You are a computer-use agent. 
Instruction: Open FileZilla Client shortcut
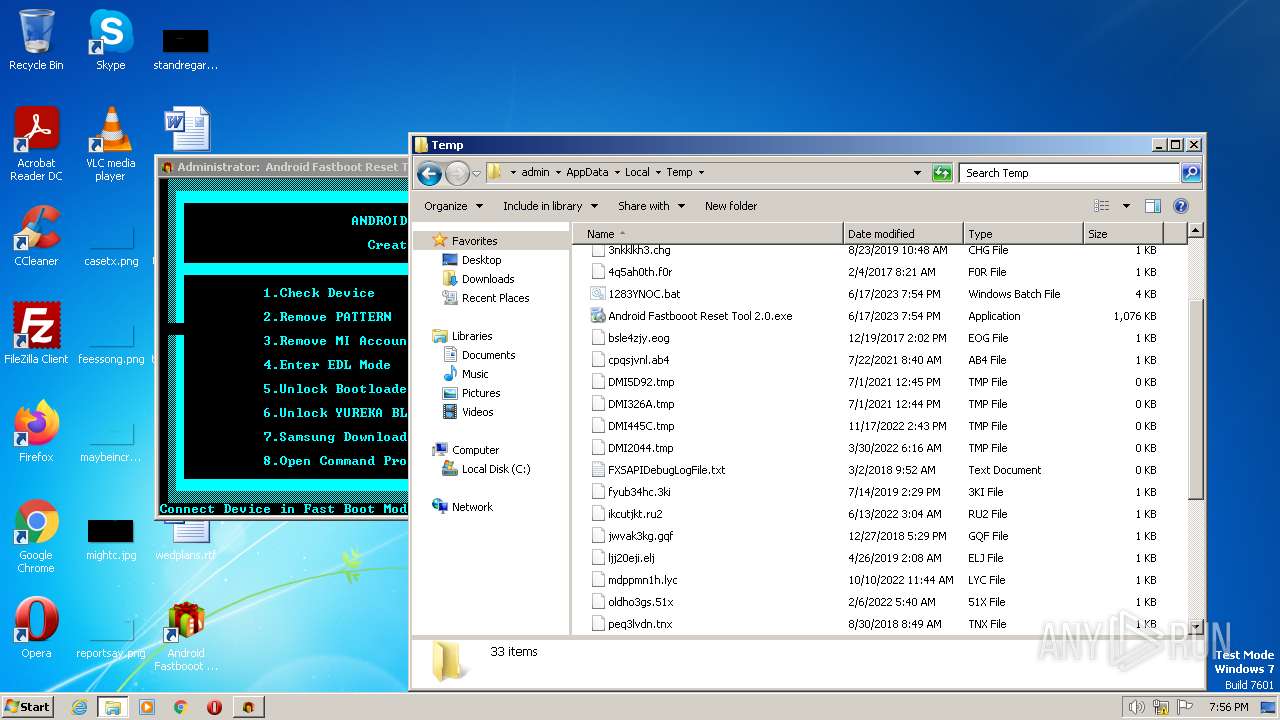pos(36,334)
